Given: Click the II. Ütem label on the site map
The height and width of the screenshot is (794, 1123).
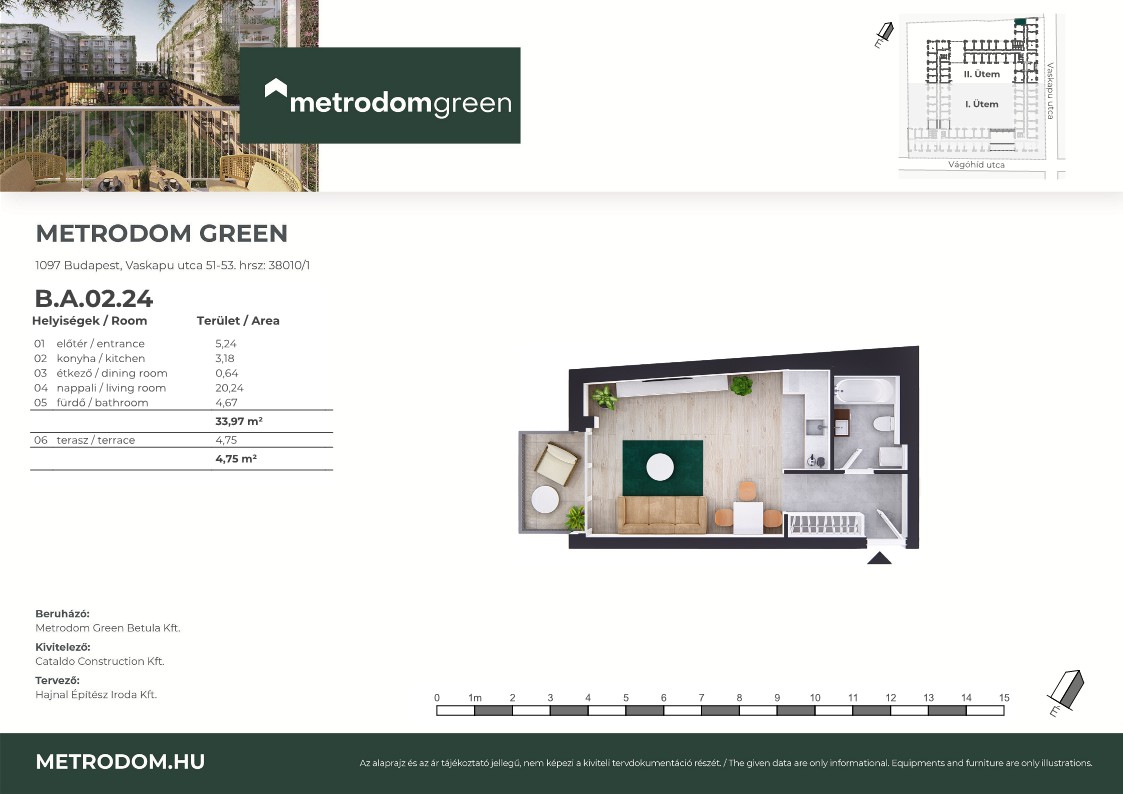Looking at the screenshot, I should (981, 75).
